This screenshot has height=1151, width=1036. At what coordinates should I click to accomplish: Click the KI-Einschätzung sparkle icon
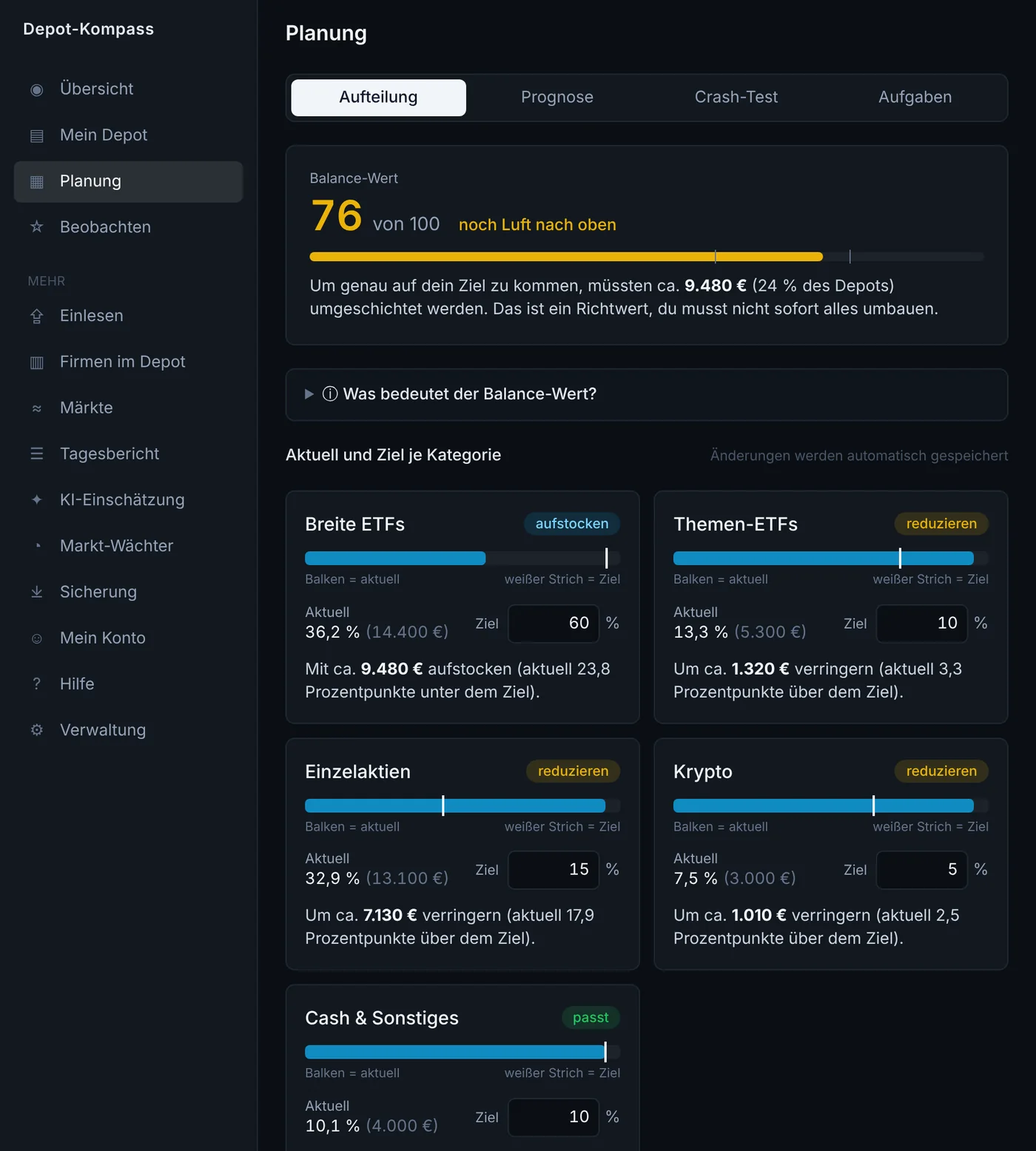pyautogui.click(x=36, y=500)
